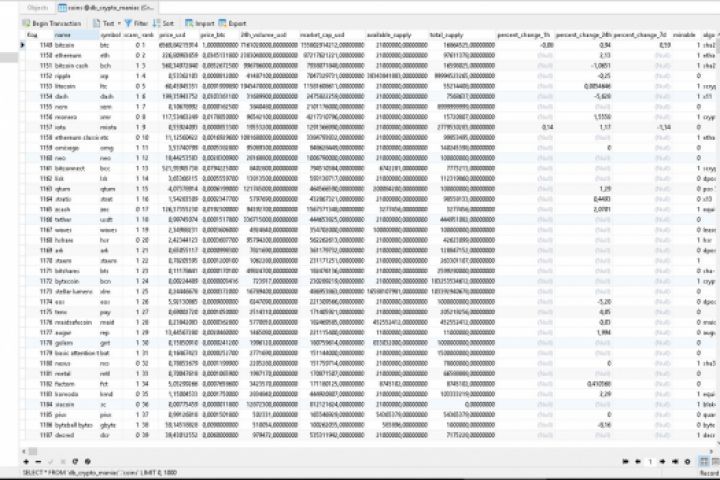Viewport: 720px width, 480px height.
Task: Launch the Import wizard
Action: [x=200, y=23]
